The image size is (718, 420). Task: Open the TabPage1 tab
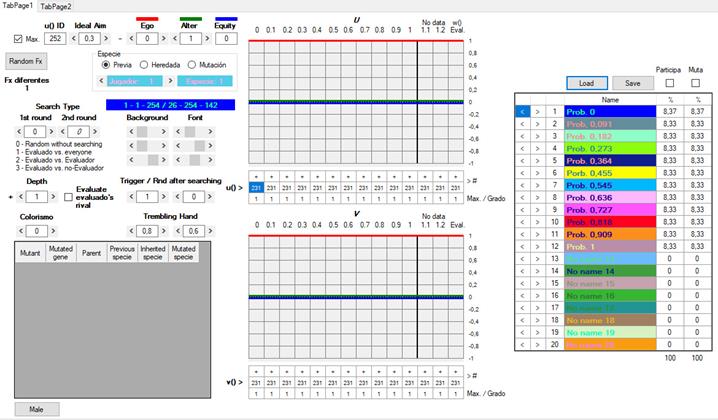click(x=17, y=6)
